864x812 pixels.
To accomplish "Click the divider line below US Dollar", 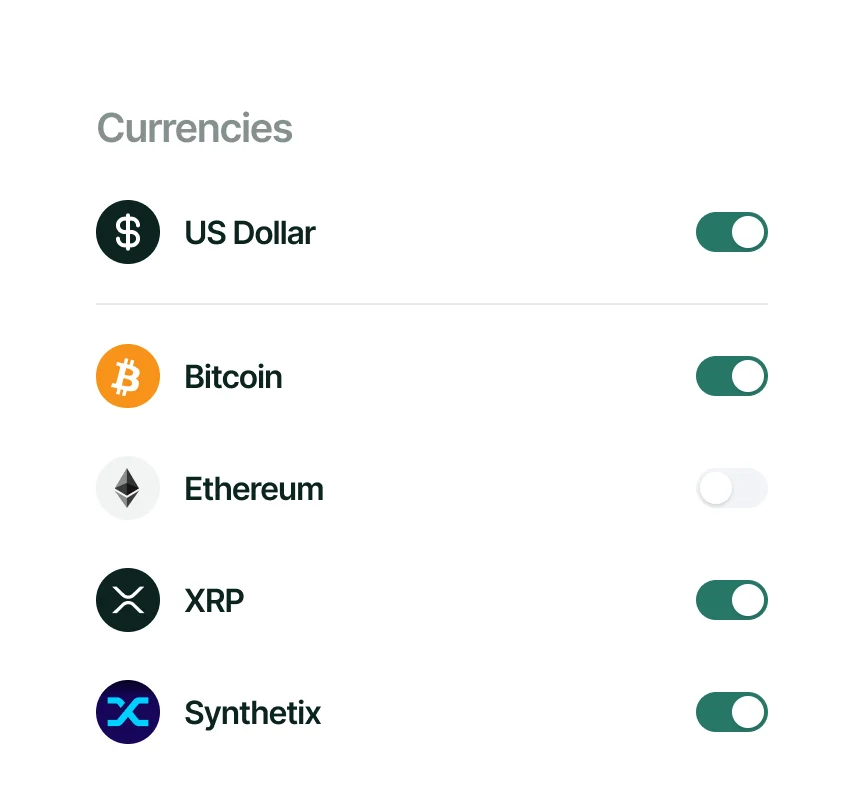I will tap(432, 303).
